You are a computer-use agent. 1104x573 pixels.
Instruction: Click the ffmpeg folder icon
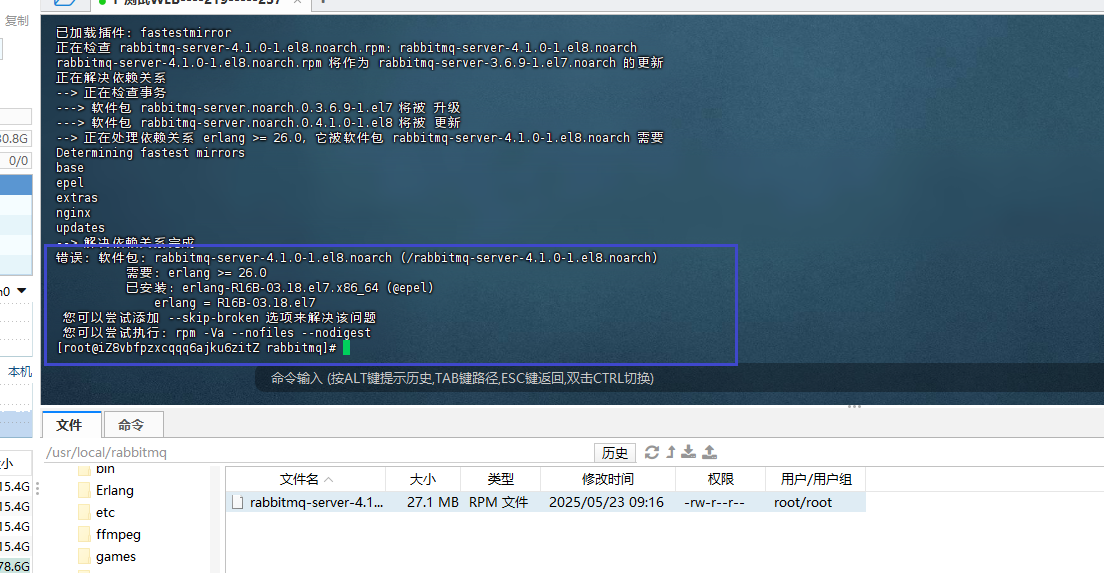point(84,534)
